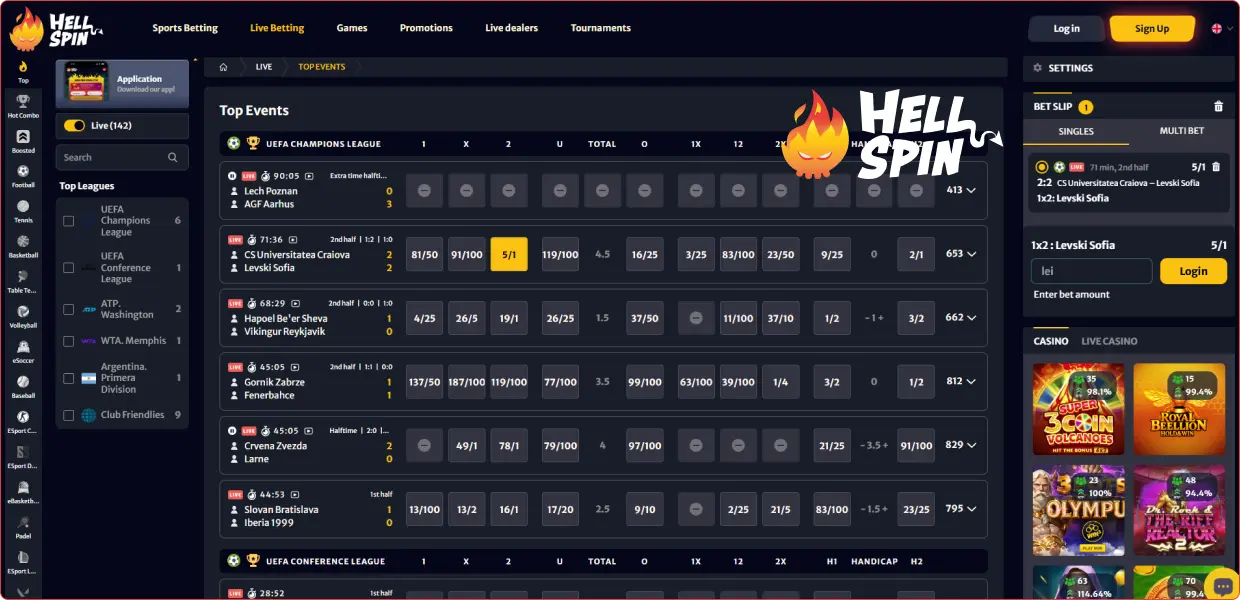Select the Baseball sport icon

(23, 386)
